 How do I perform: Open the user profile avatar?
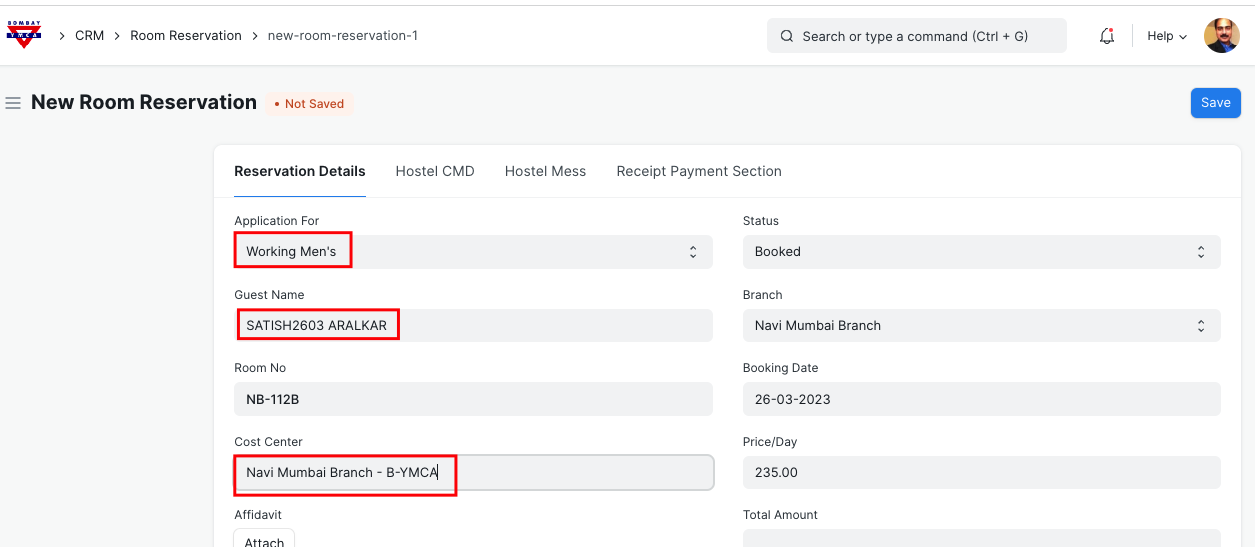click(1221, 36)
